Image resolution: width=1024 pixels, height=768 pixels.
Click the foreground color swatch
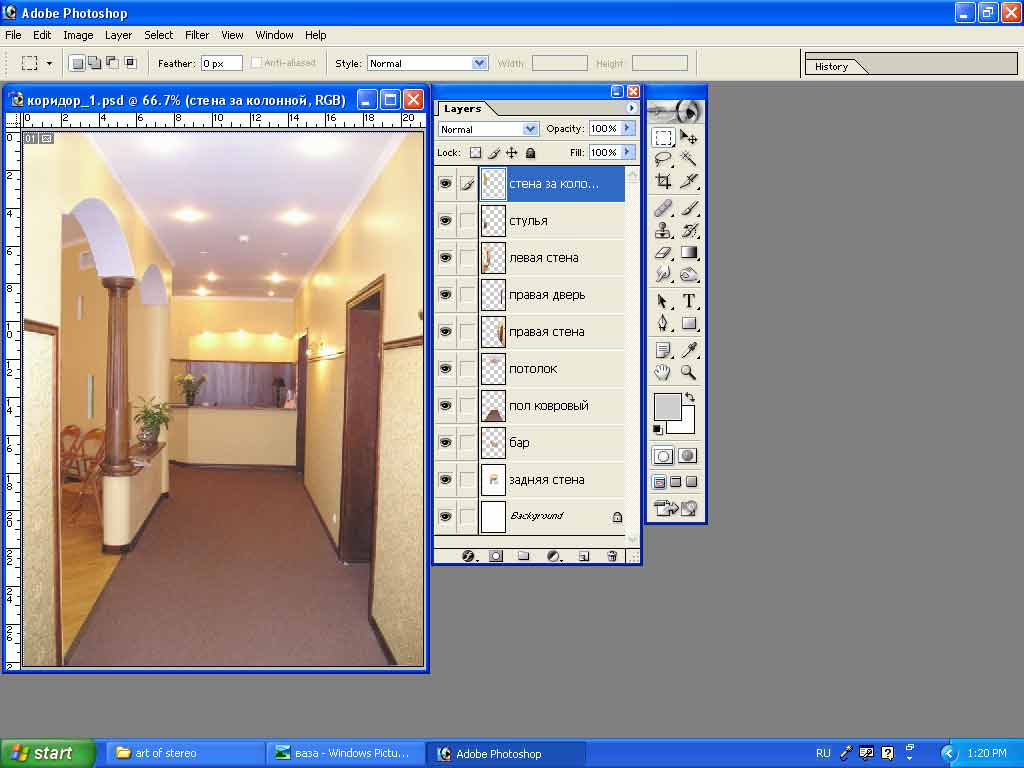coord(667,406)
